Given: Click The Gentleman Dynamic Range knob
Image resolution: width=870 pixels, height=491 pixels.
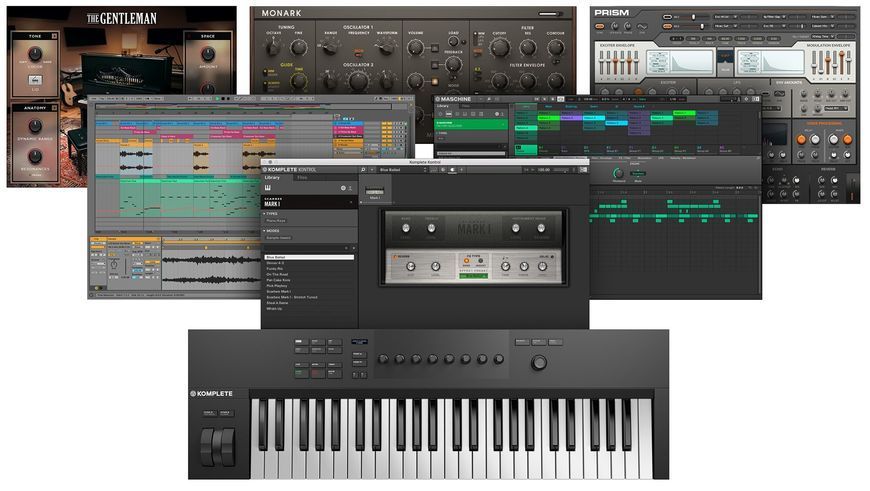Looking at the screenshot, I should [35, 126].
